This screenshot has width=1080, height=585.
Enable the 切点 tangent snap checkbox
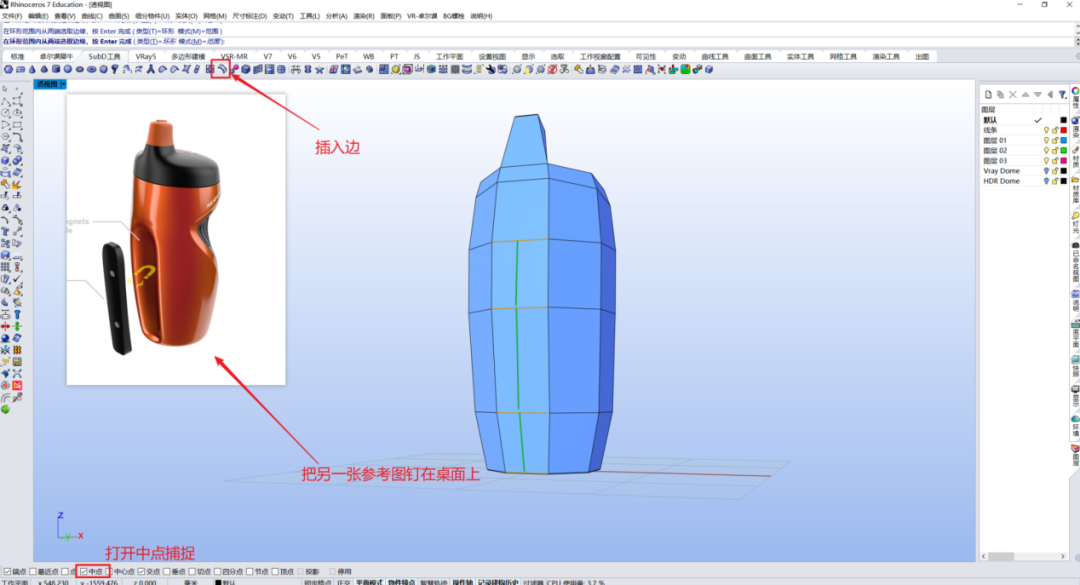pyautogui.click(x=192, y=571)
